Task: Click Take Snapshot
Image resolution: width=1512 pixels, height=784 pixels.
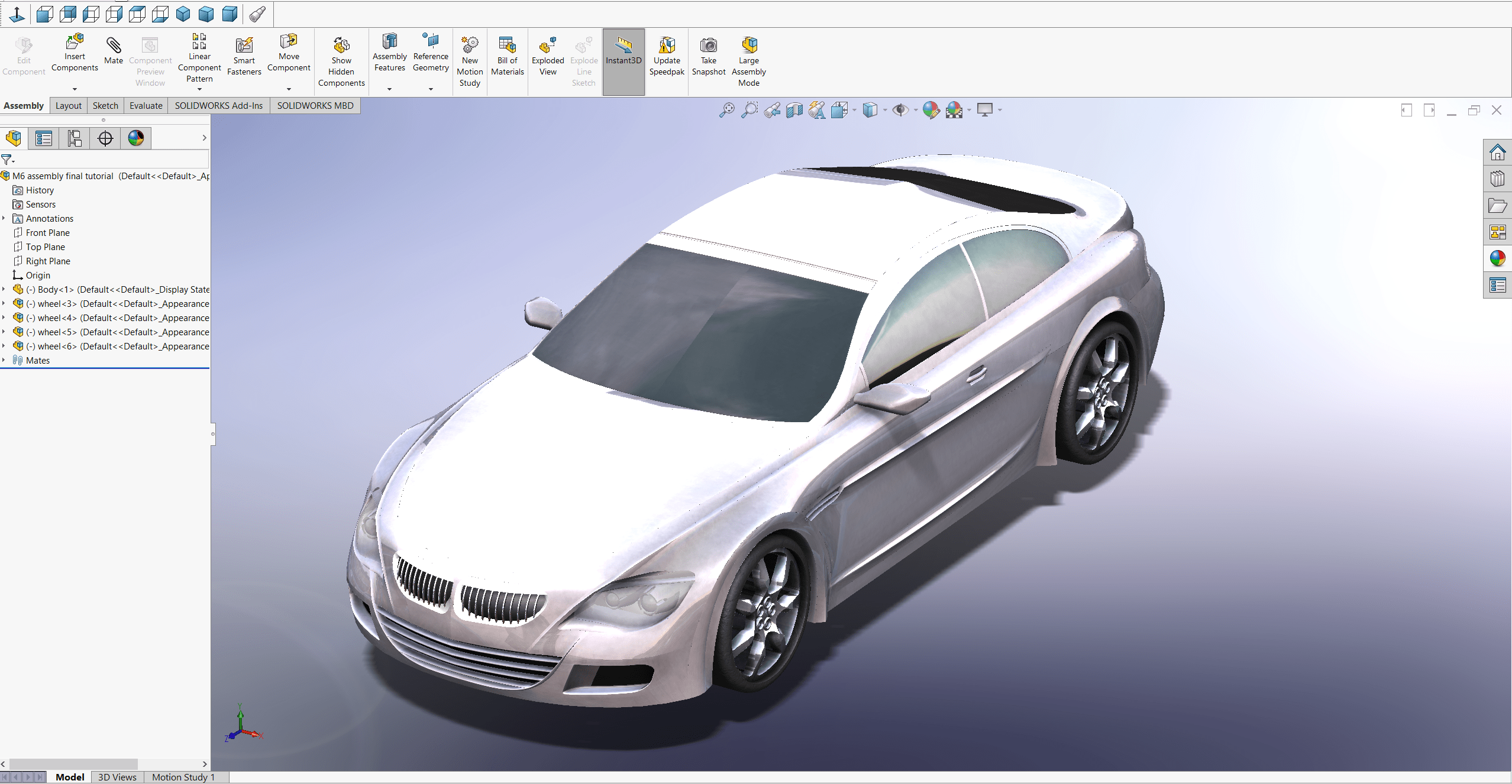Action: pos(709,57)
